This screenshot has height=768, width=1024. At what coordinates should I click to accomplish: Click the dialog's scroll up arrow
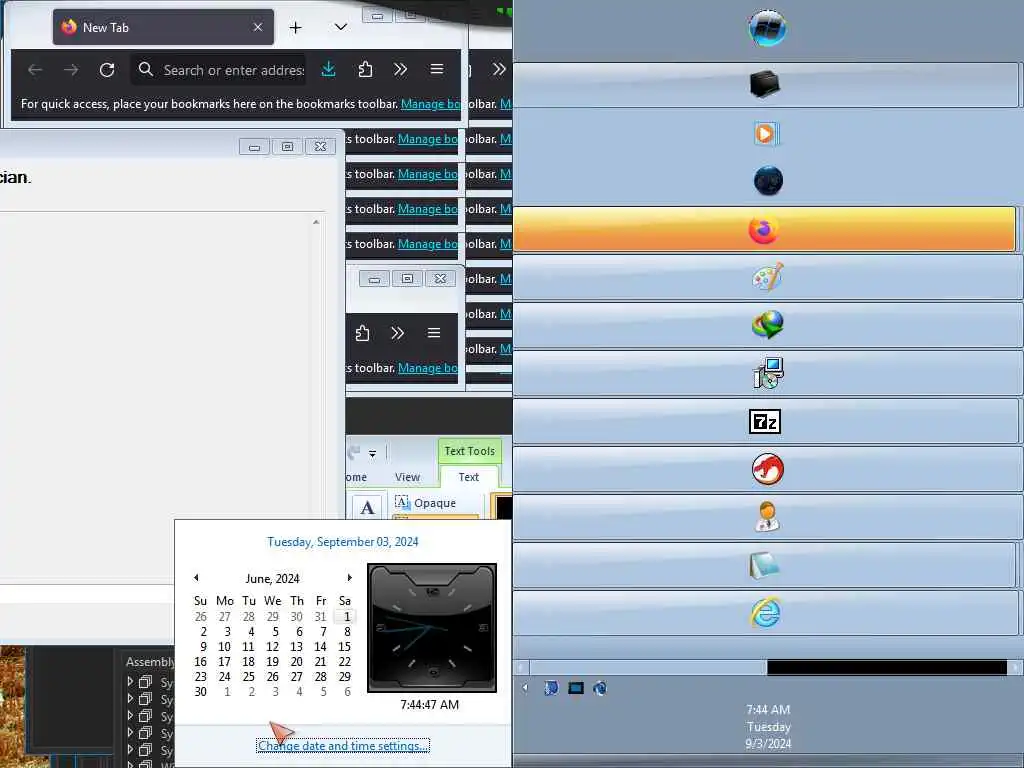click(x=316, y=222)
